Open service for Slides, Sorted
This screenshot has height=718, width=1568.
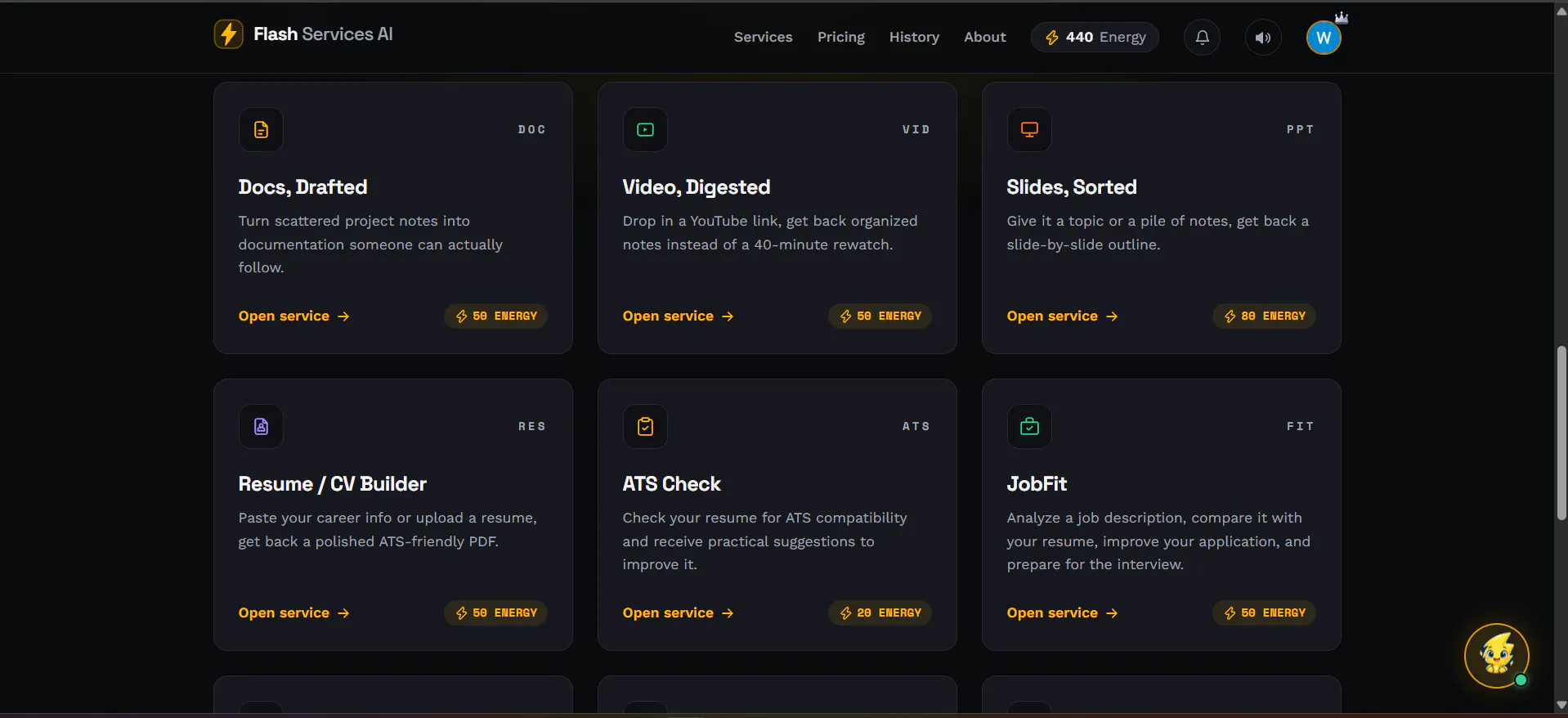pyautogui.click(x=1062, y=316)
